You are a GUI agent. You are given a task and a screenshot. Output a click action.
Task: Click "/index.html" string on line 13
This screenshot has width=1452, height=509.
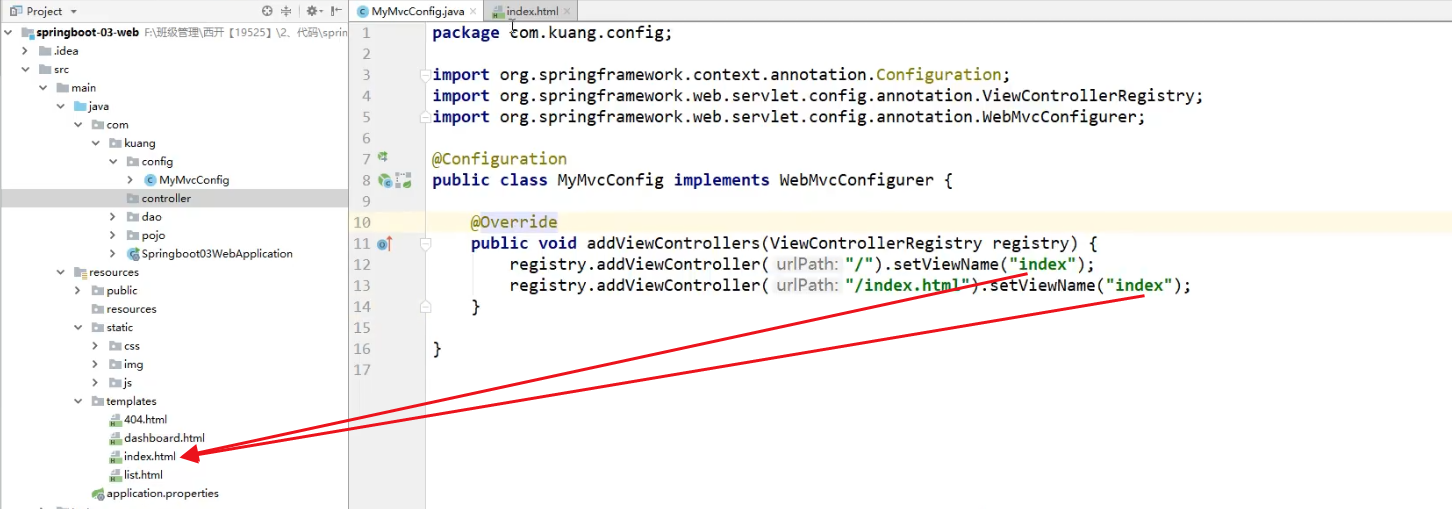[908, 285]
